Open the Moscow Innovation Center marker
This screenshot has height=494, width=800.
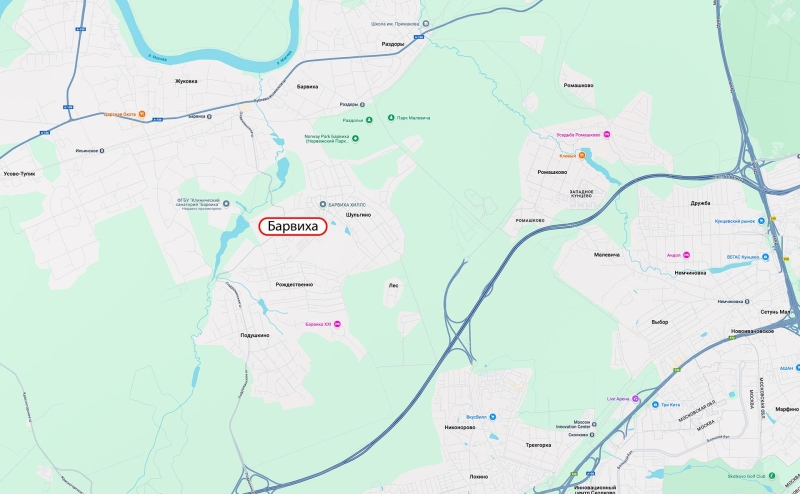pos(594,424)
